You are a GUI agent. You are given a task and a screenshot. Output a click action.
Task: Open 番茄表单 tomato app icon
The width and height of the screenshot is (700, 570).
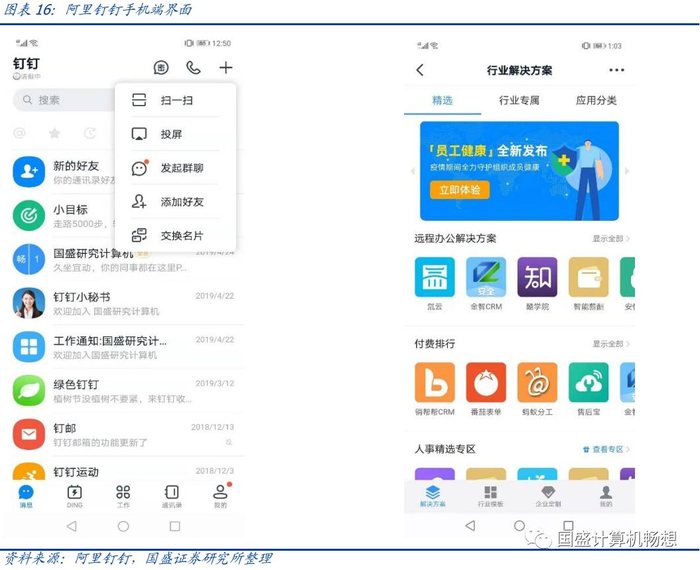[x=486, y=383]
